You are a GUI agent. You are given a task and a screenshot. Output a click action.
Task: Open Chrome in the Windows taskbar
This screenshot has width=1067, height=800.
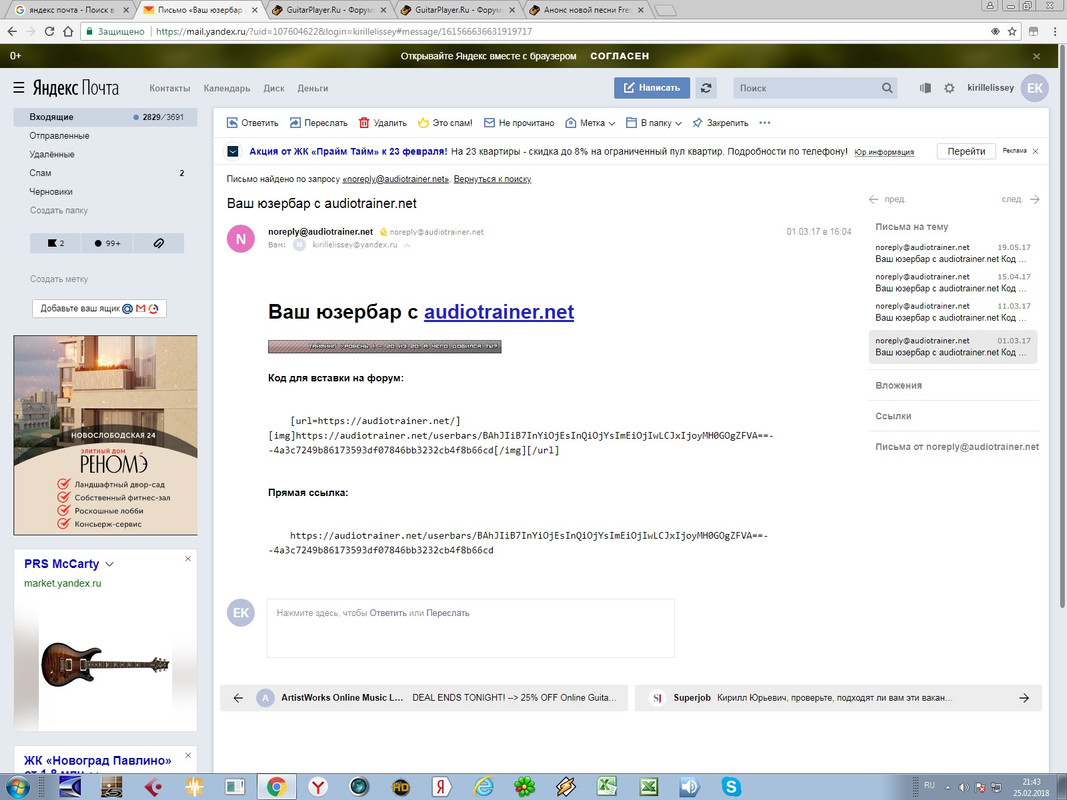point(276,787)
